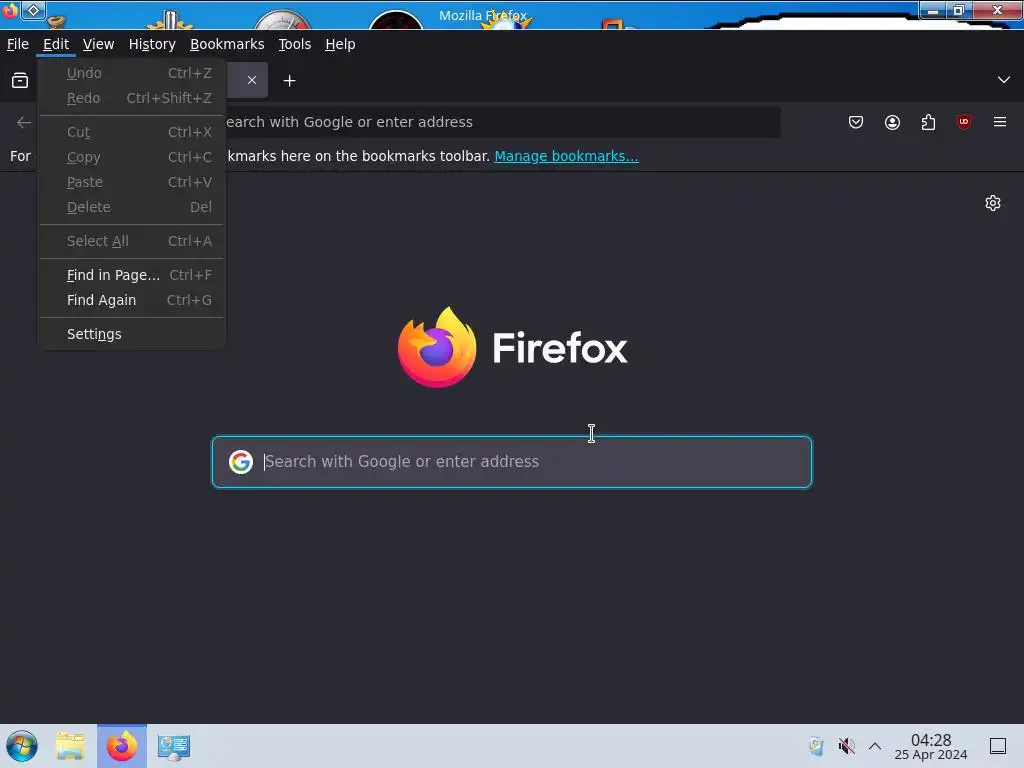Open the Firefox View icon
Viewport: 1024px width, 768px height.
coord(20,80)
